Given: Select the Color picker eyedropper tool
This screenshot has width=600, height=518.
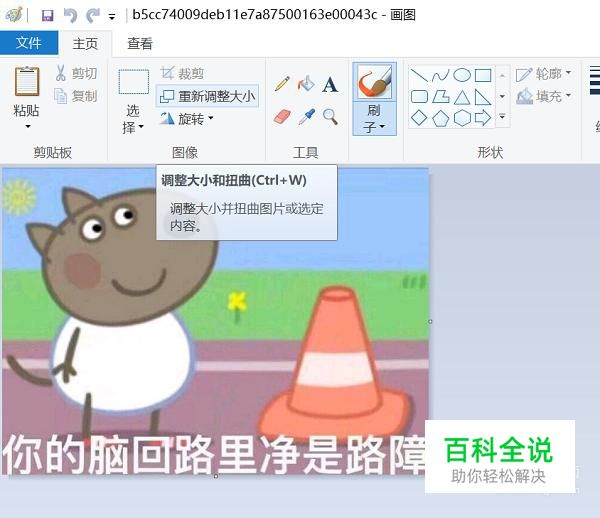Looking at the screenshot, I should 307,116.
